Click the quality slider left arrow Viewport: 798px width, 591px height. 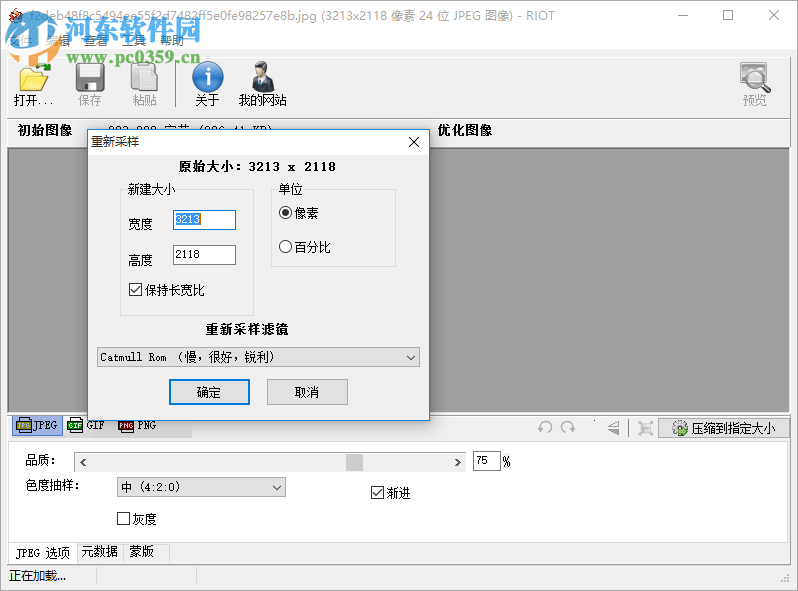click(83, 462)
